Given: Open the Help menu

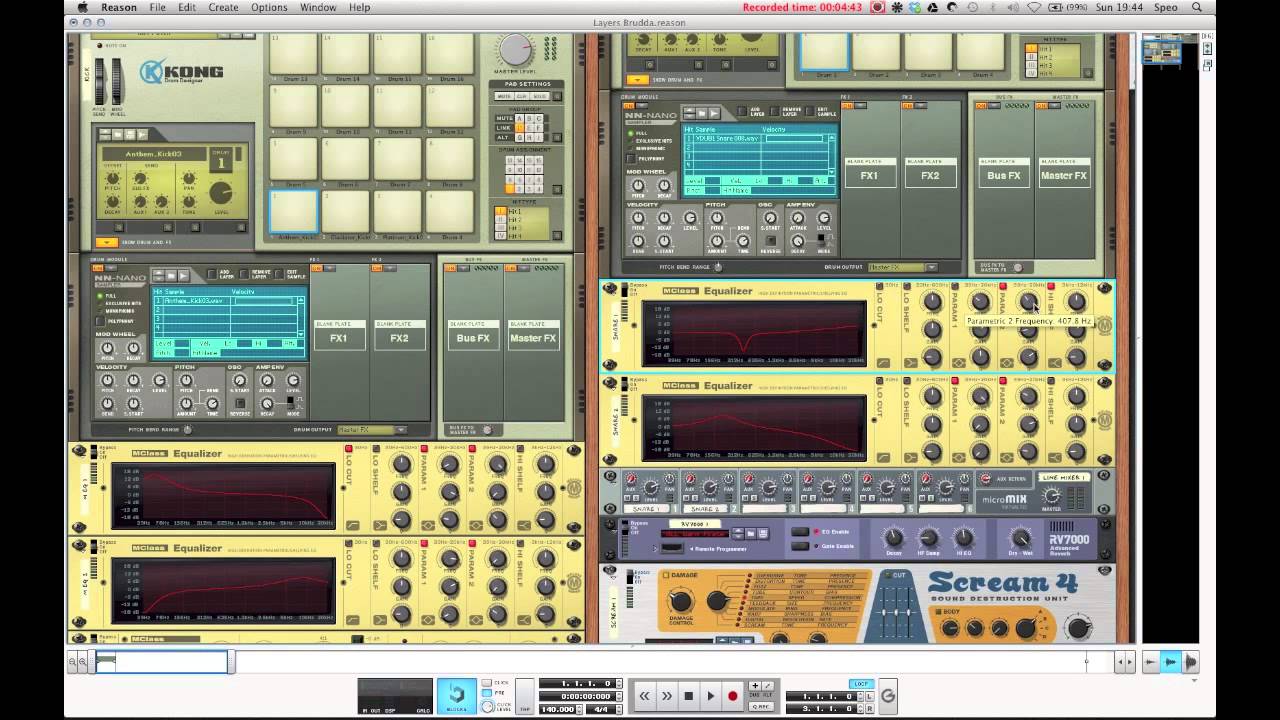Looking at the screenshot, I should click(x=359, y=7).
